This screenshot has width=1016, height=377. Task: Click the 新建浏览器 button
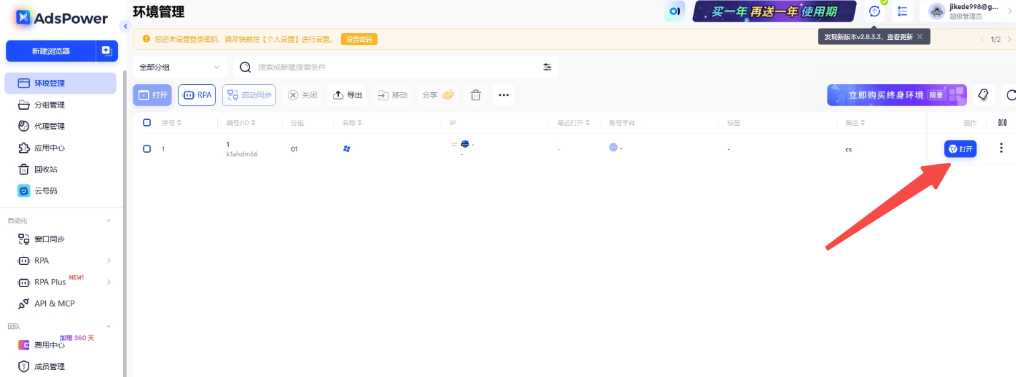coord(51,51)
